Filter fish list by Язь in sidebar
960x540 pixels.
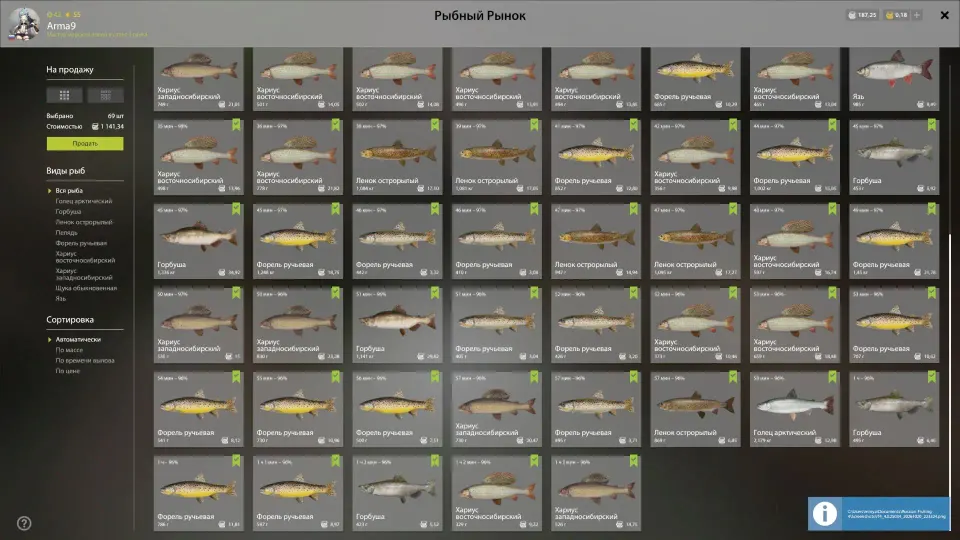point(61,298)
